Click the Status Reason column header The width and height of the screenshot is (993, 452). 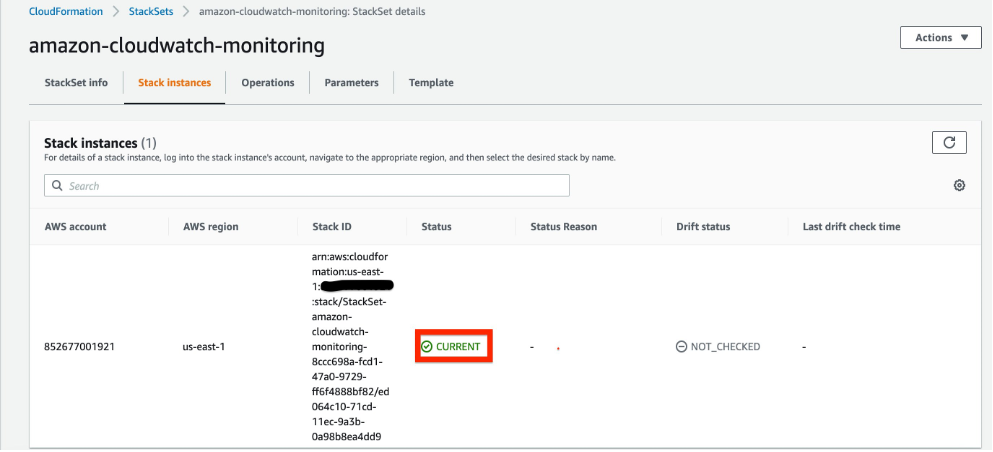point(564,227)
